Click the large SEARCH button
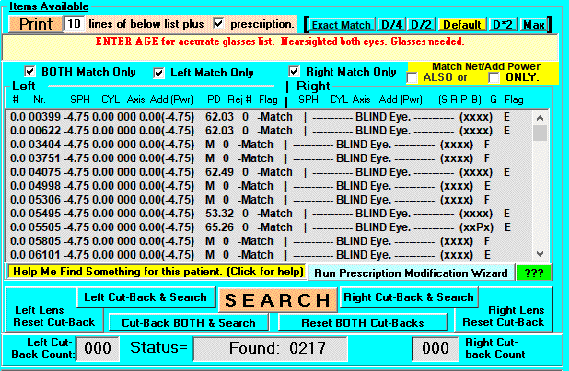The image size is (569, 371). (278, 301)
